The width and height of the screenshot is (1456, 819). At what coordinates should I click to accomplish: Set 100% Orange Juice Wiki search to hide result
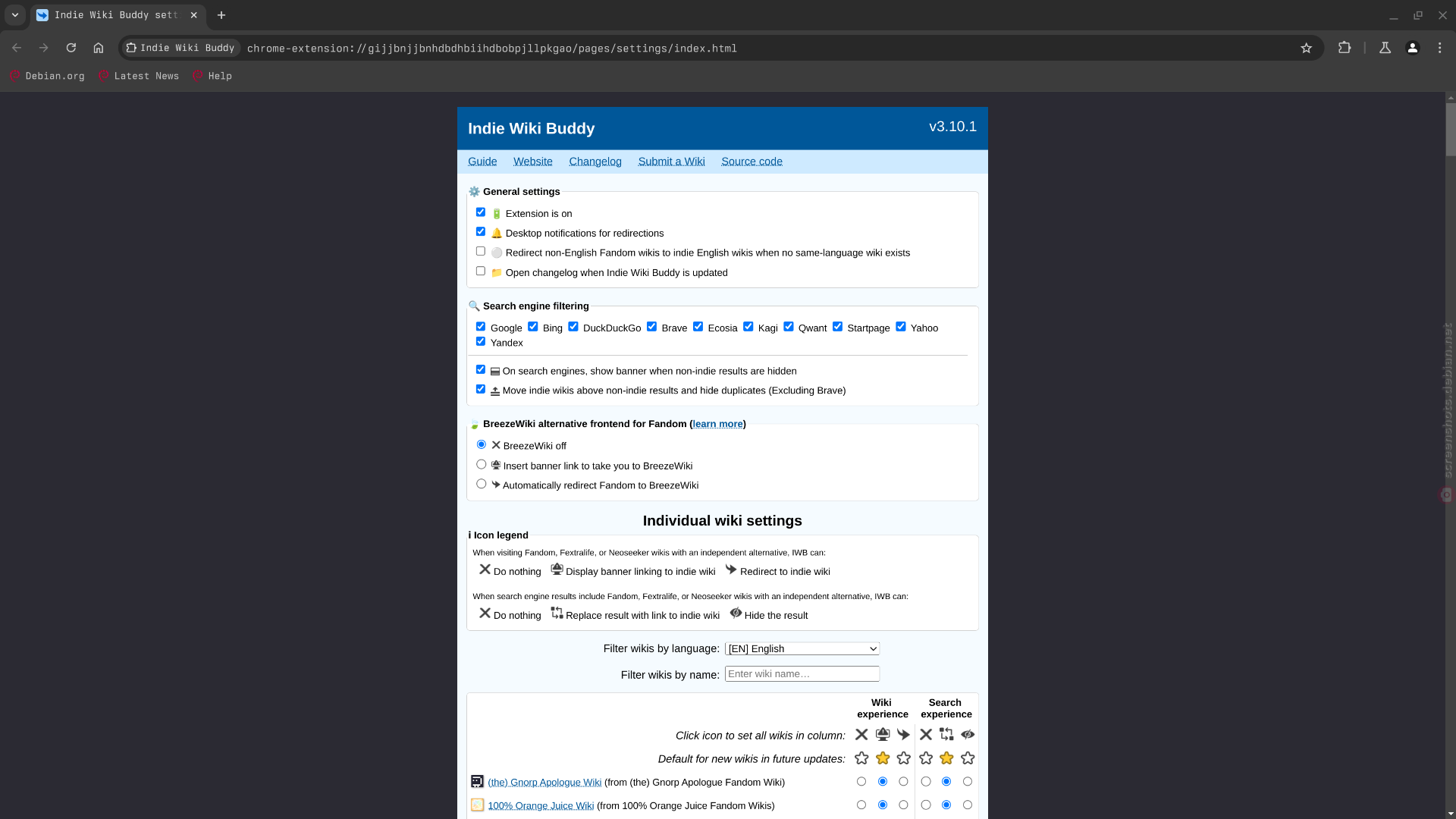968,805
